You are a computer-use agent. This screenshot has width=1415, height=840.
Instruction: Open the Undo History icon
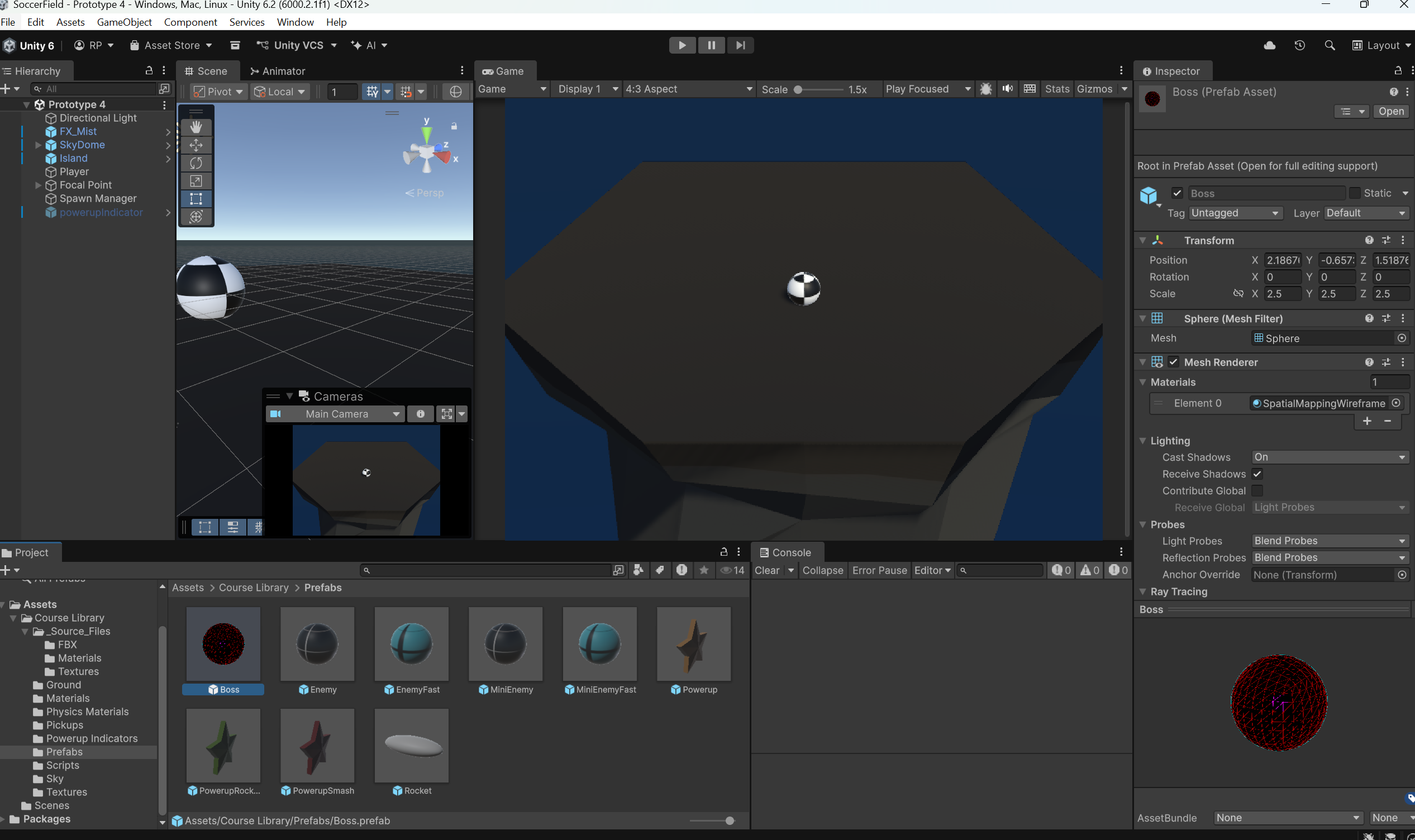point(1299,45)
